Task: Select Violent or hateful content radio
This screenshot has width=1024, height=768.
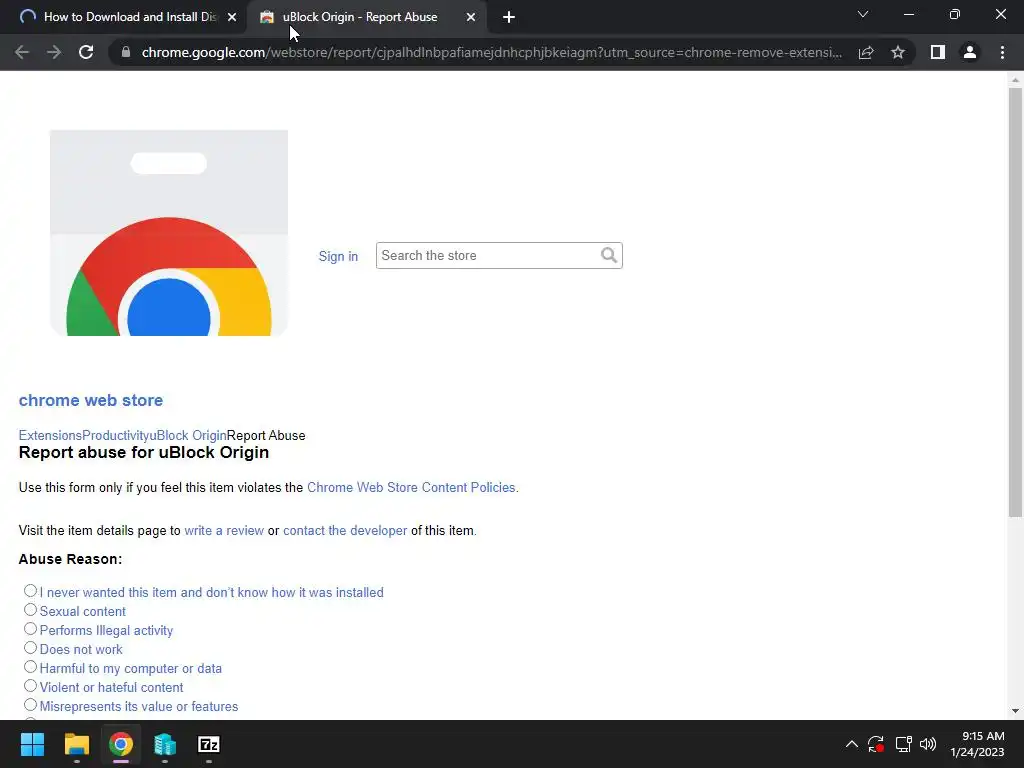Action: point(30,686)
